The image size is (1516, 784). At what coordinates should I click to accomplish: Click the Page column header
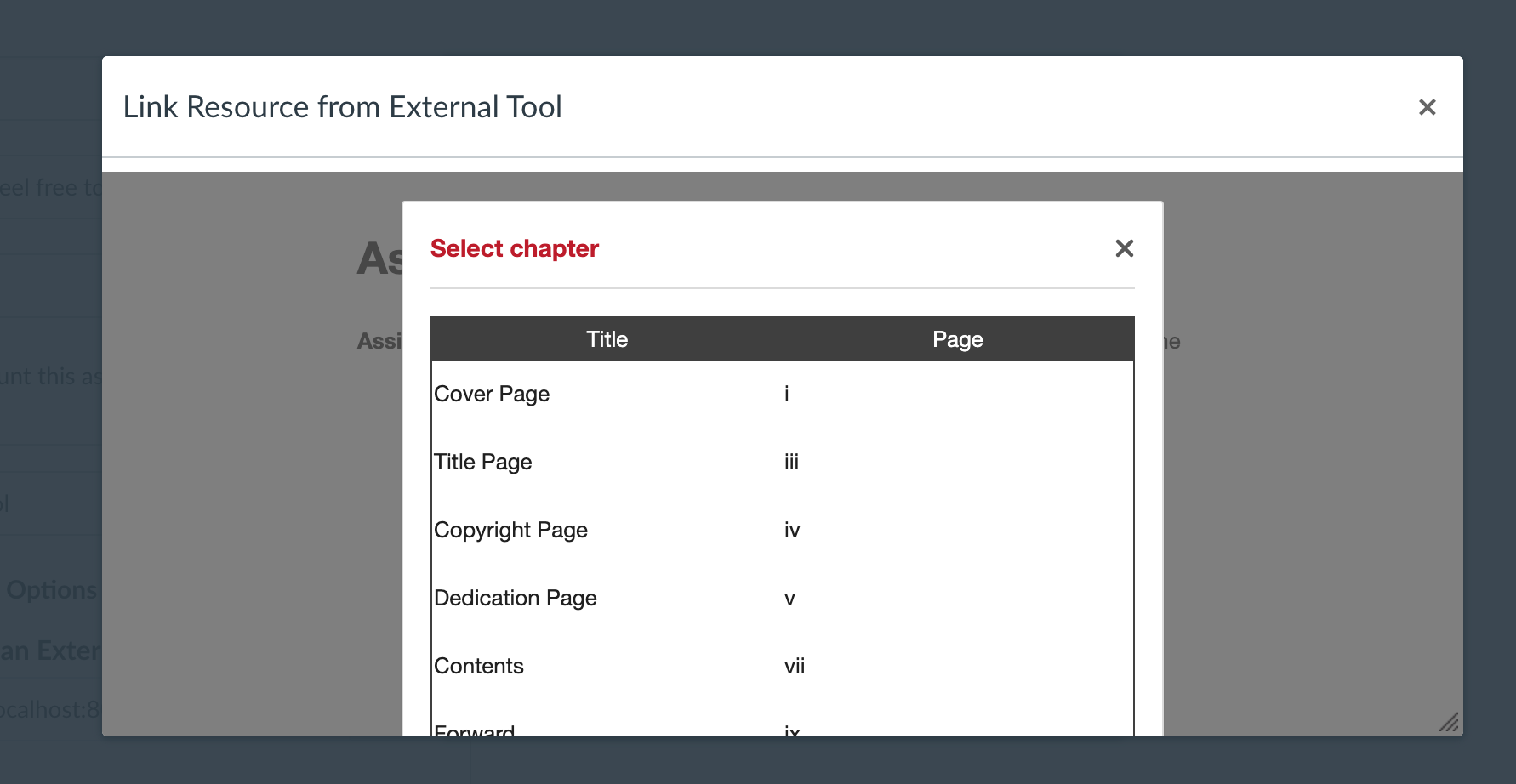click(x=957, y=338)
